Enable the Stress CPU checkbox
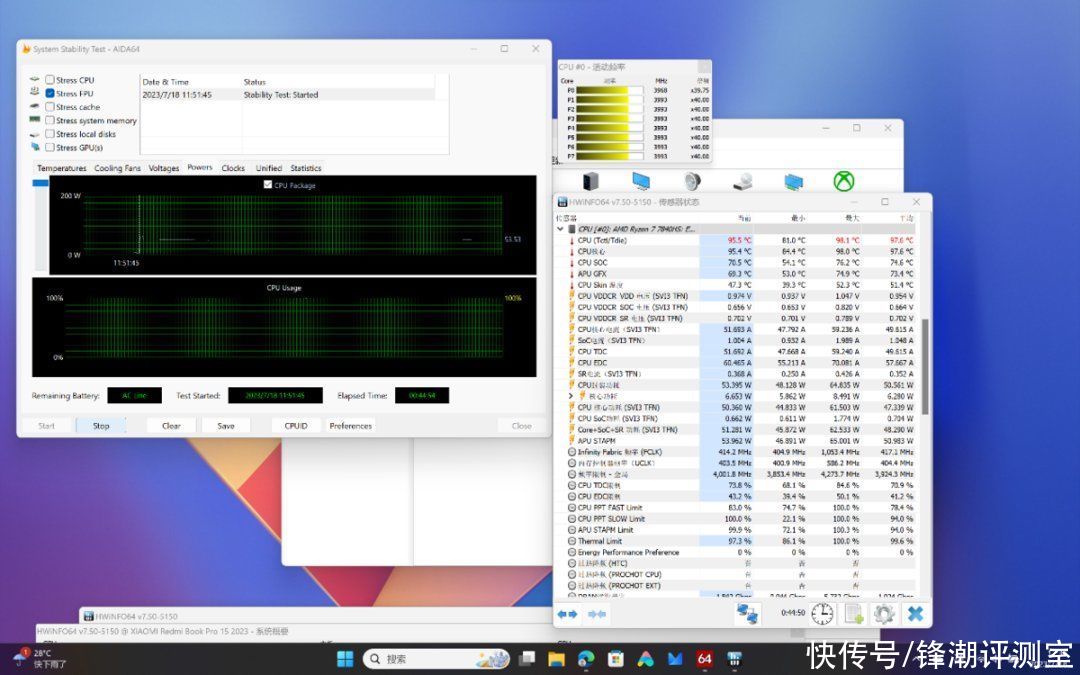 (x=50, y=80)
